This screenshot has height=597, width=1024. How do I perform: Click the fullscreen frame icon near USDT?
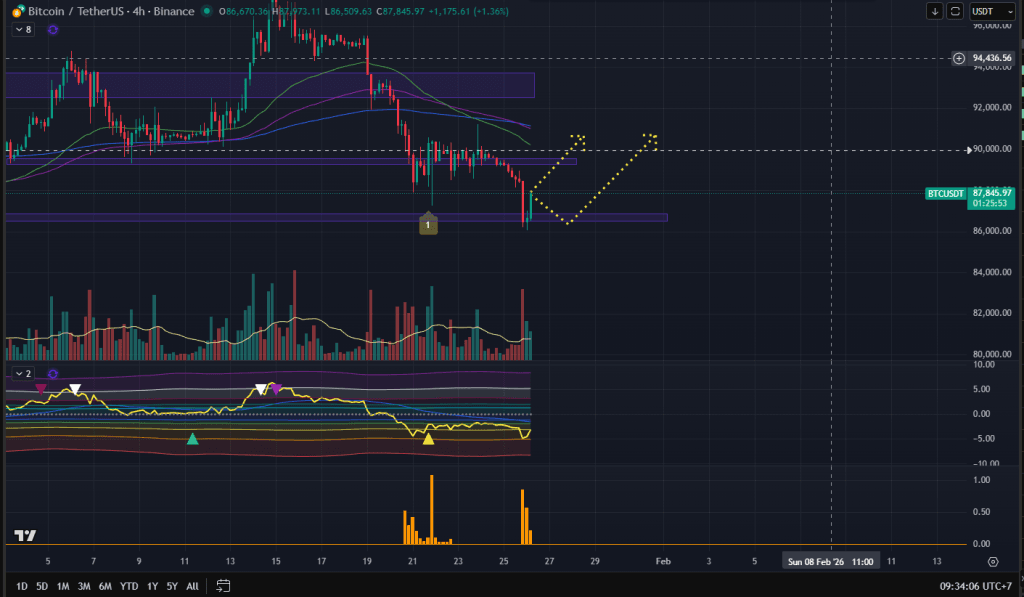(x=955, y=11)
